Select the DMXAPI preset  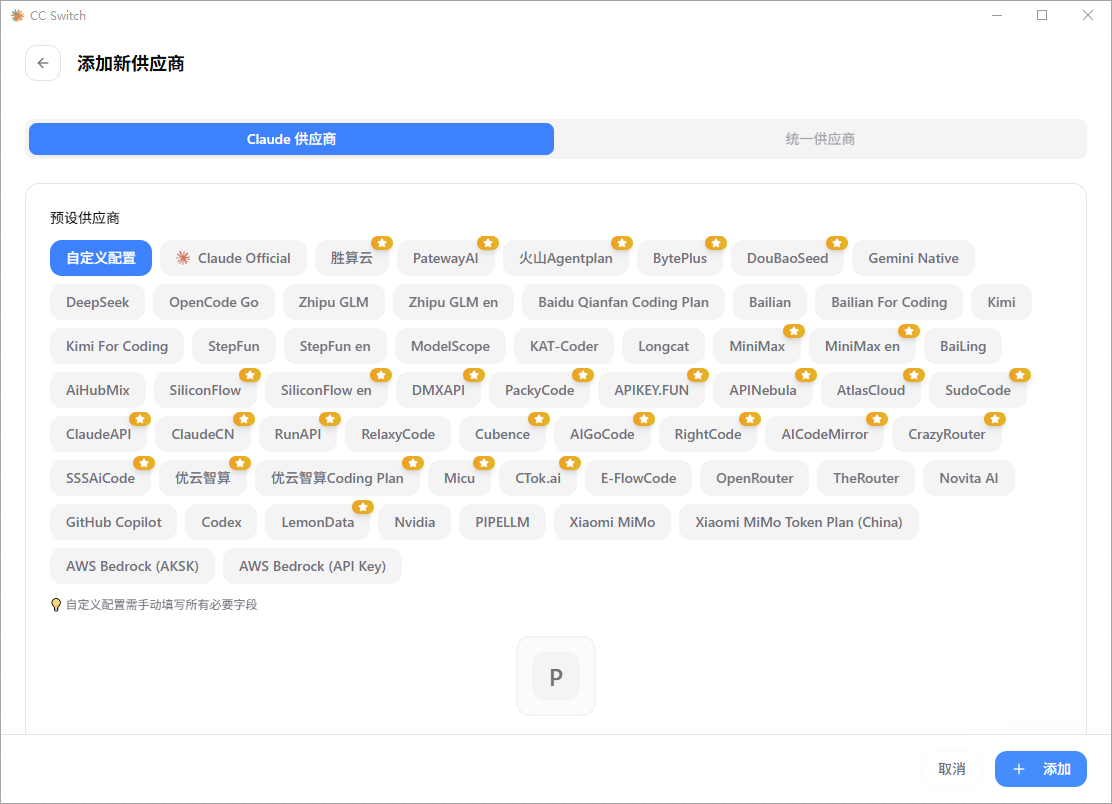(438, 390)
